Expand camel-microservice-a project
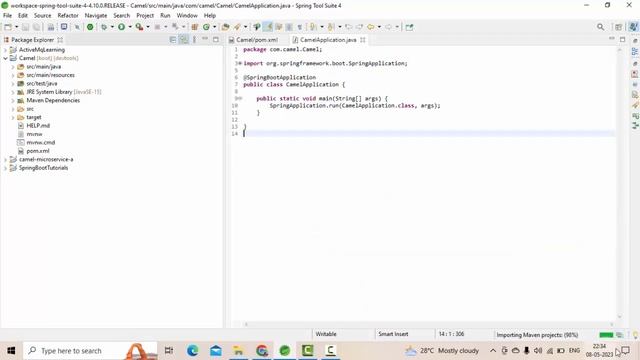Screen dimensions: 640x360 point(5,159)
